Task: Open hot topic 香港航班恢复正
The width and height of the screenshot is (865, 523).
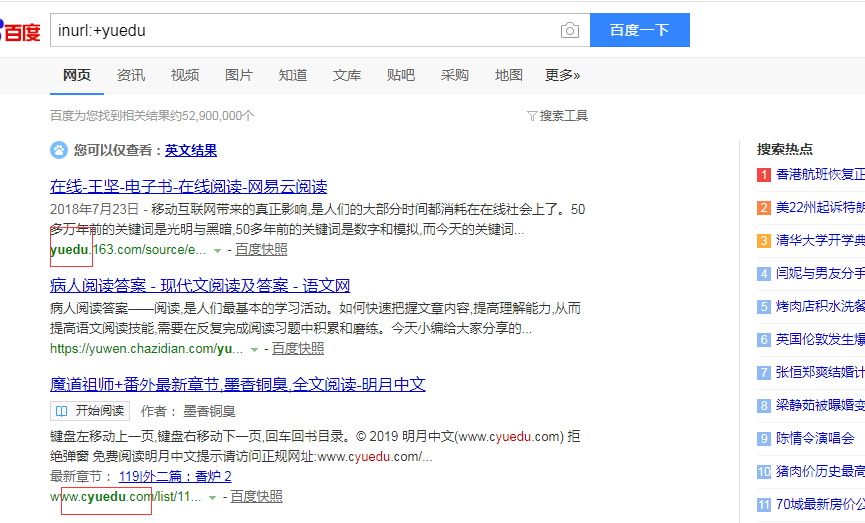Action: [x=820, y=175]
